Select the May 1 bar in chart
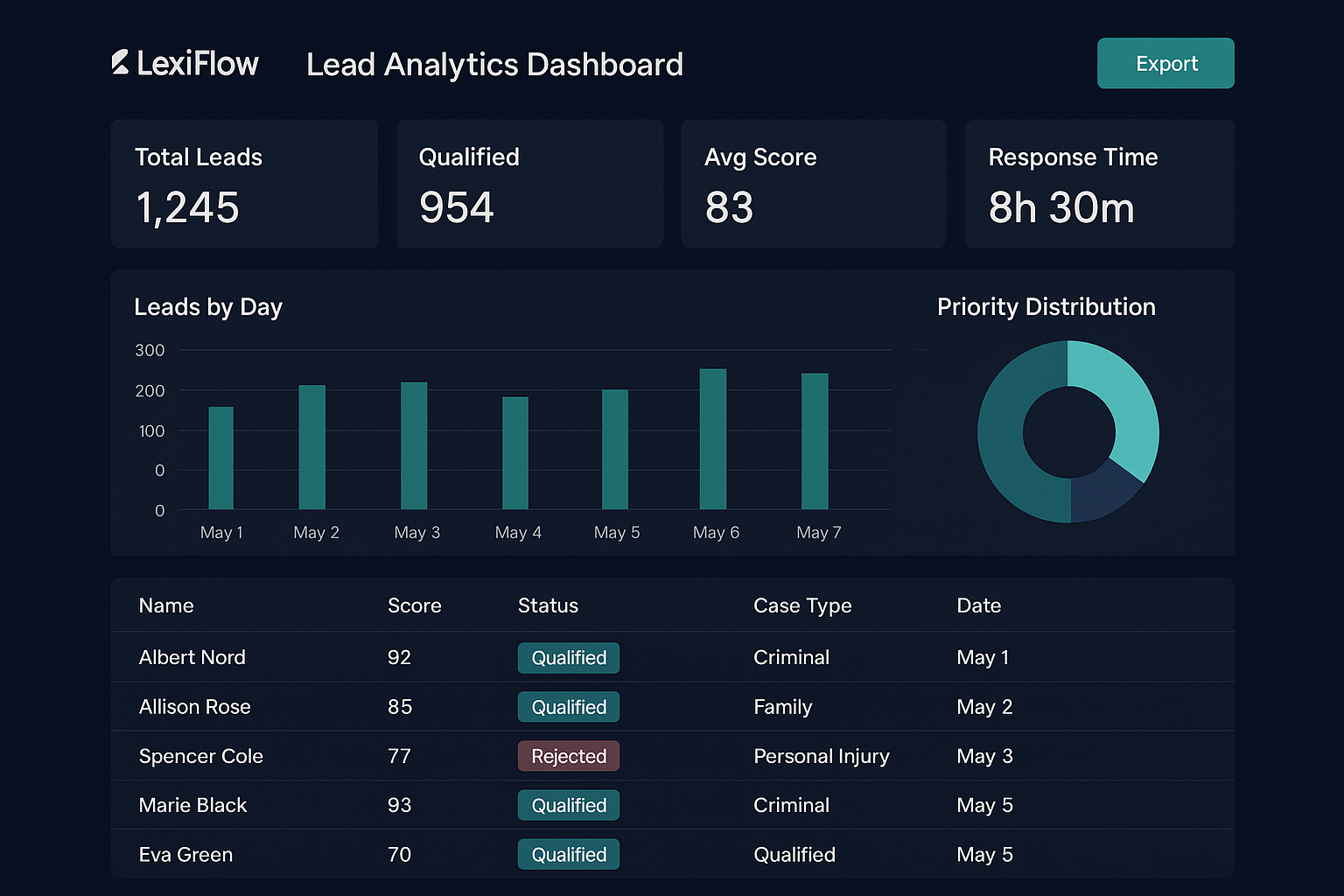 coord(221,458)
